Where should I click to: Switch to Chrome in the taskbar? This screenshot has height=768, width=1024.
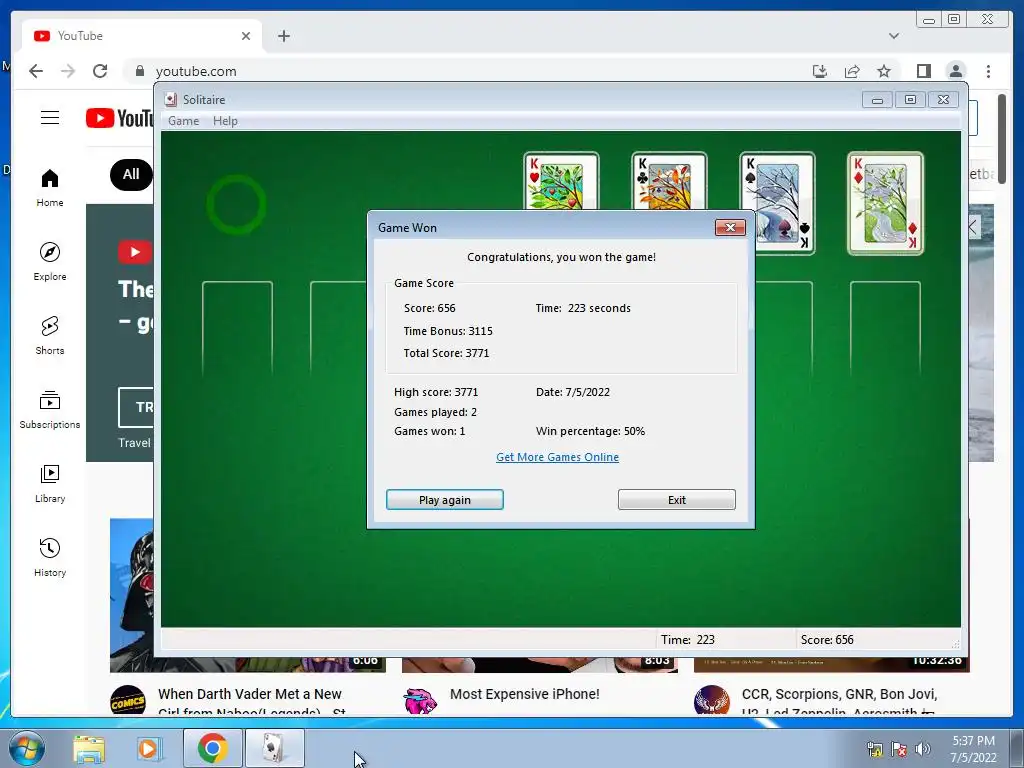[213, 748]
